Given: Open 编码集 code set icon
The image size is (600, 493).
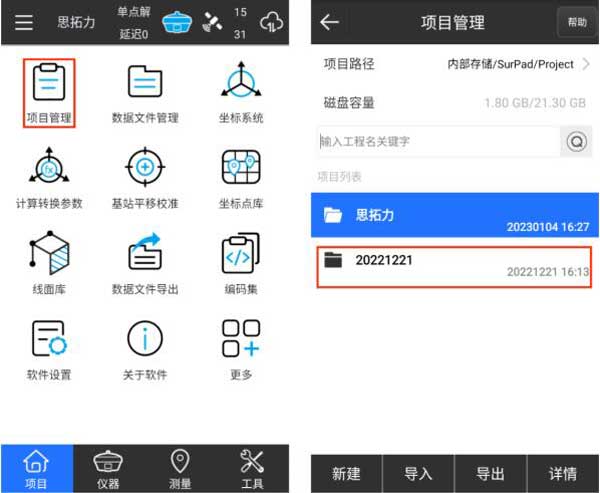Looking at the screenshot, I should click(x=241, y=253).
